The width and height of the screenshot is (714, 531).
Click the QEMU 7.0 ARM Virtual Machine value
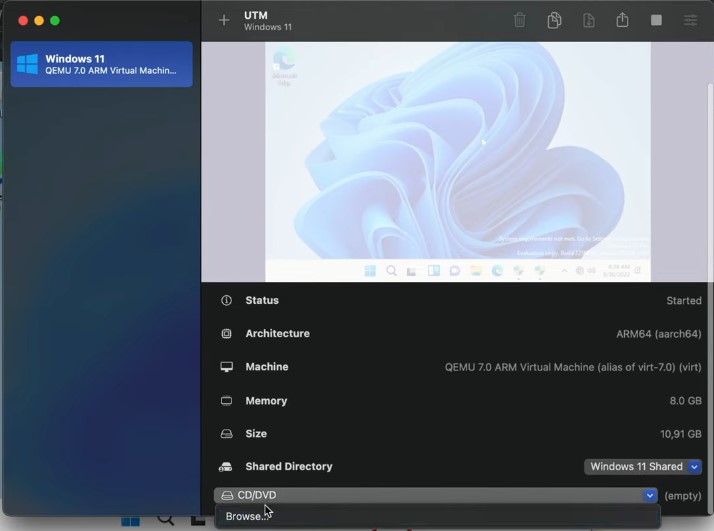pyautogui.click(x=573, y=367)
